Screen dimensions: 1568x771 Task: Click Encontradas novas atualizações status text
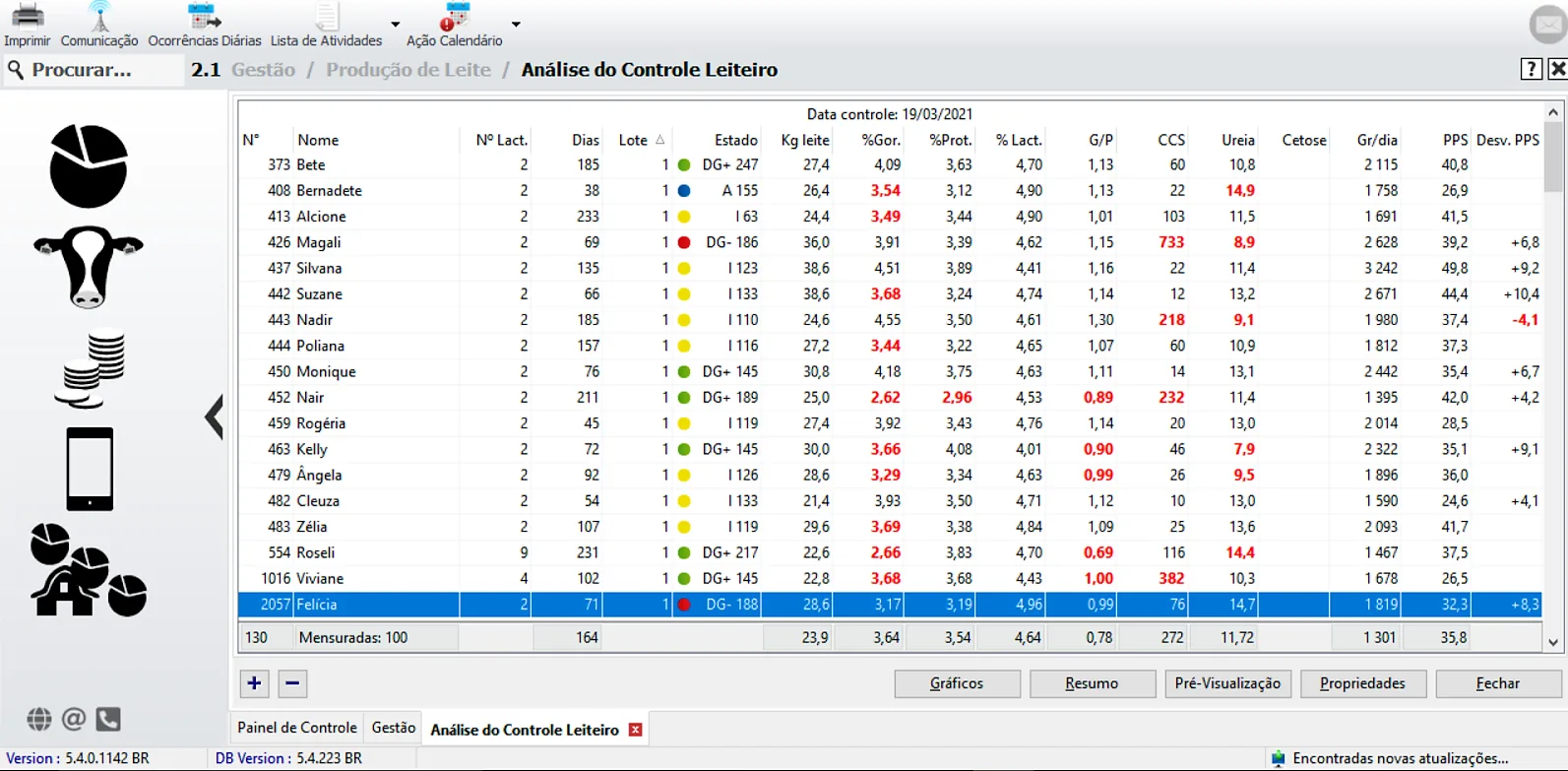(x=1401, y=758)
